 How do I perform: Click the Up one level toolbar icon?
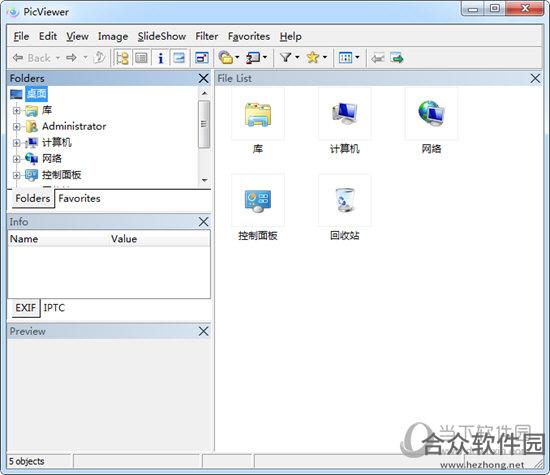pos(99,58)
